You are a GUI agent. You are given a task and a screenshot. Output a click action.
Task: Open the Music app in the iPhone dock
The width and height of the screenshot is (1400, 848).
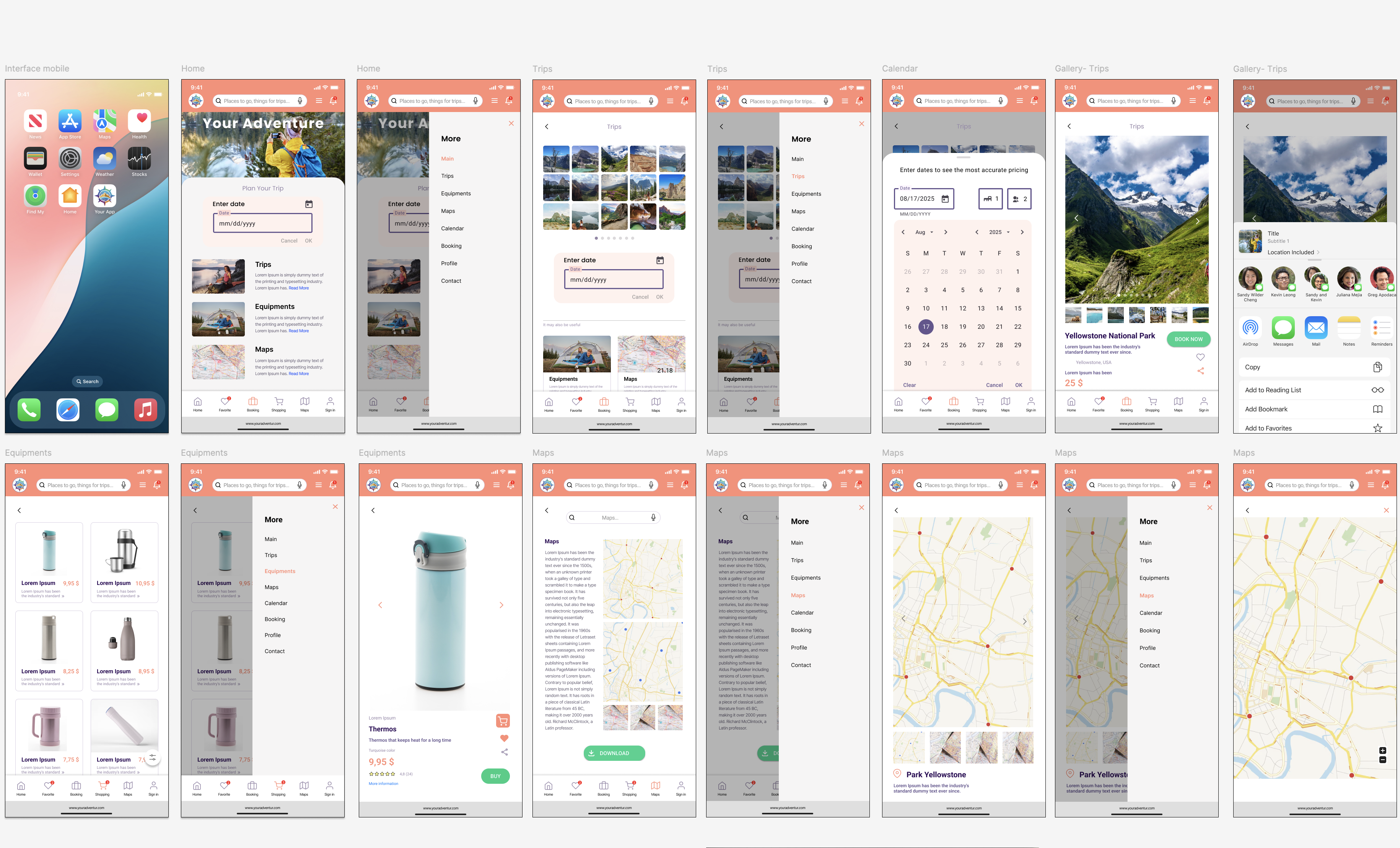(x=145, y=409)
